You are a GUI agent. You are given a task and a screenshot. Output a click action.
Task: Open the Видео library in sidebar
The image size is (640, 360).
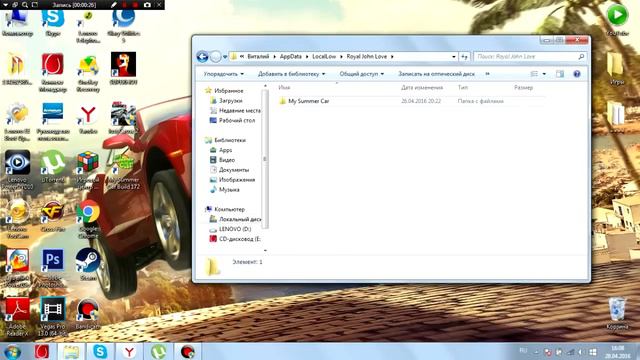(x=227, y=160)
